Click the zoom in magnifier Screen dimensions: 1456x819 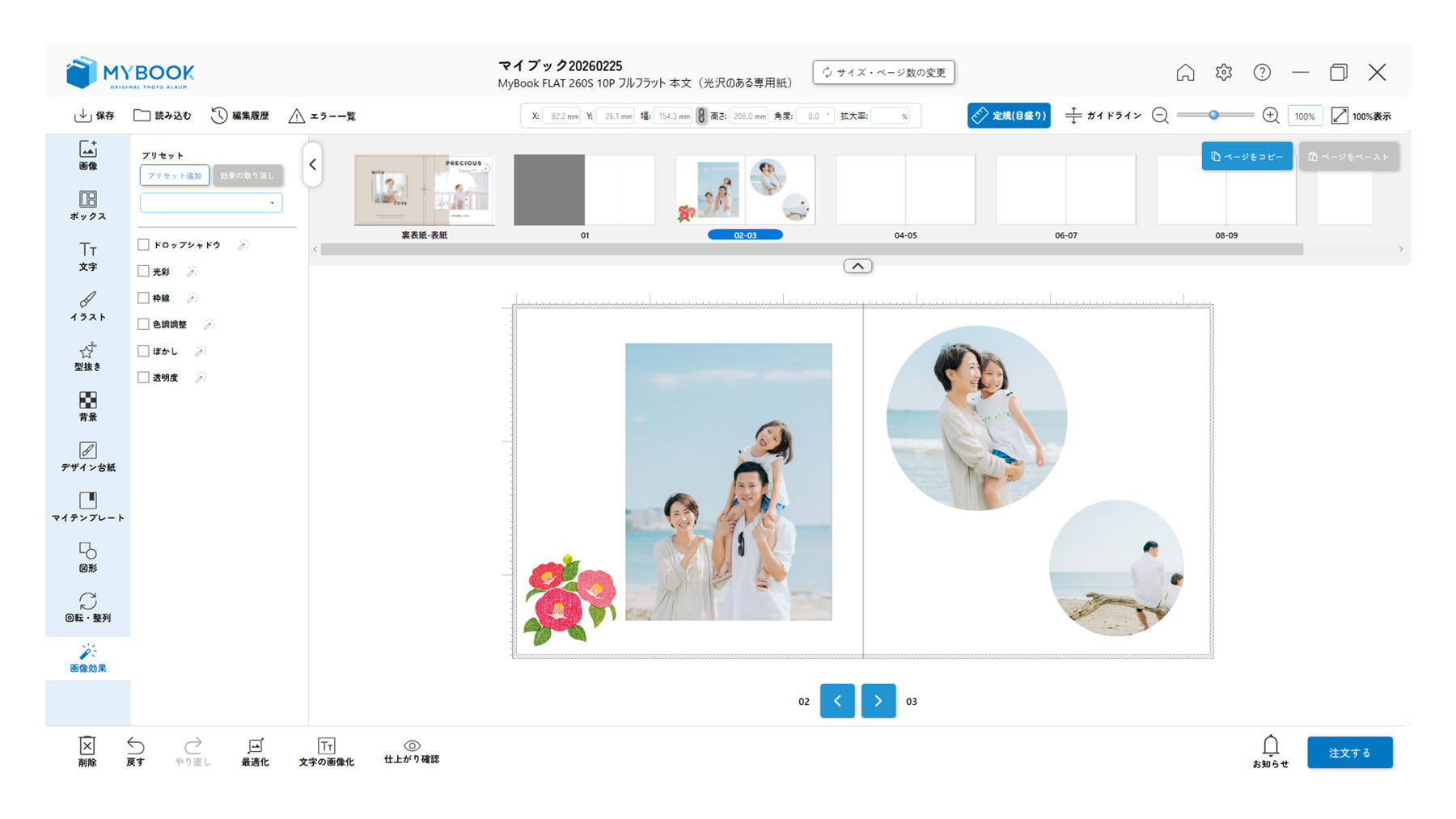pos(1271,116)
